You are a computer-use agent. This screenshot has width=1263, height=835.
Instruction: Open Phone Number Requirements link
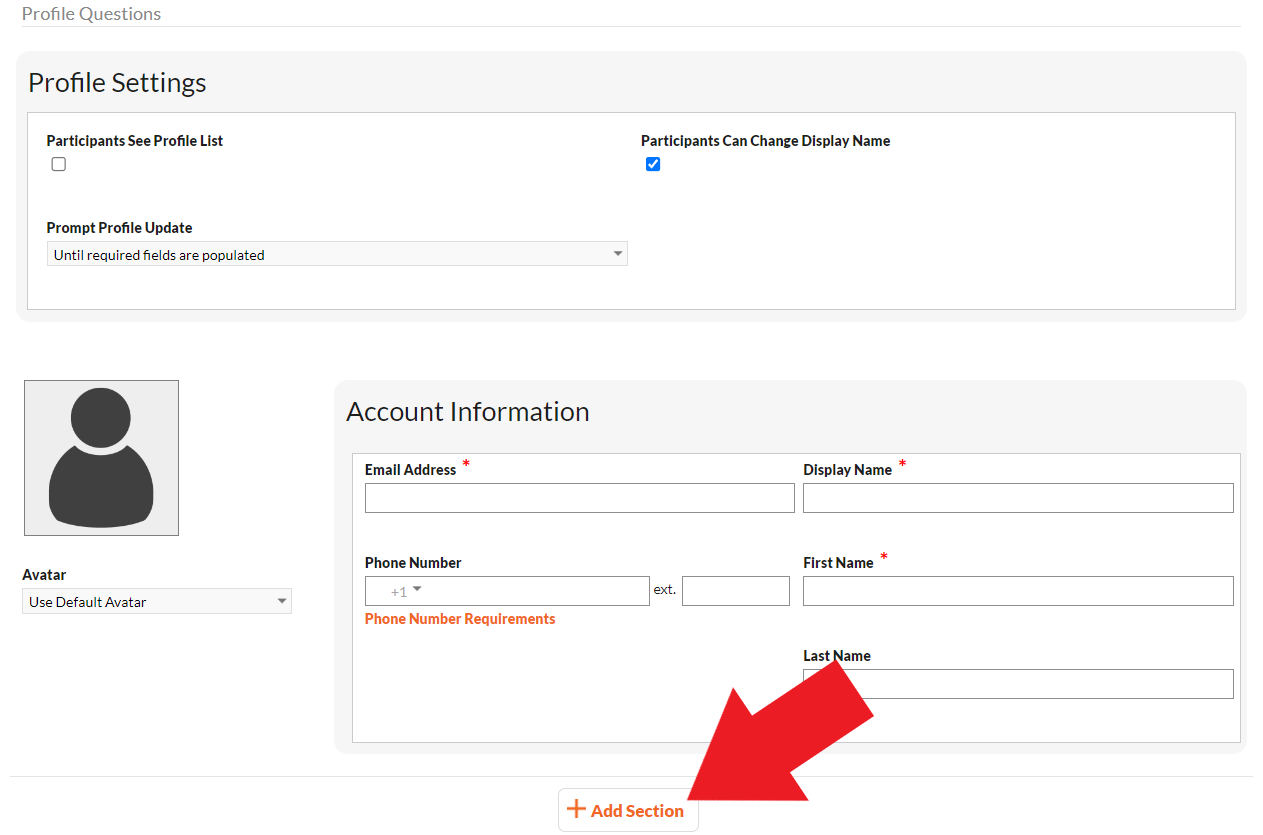tap(460, 619)
